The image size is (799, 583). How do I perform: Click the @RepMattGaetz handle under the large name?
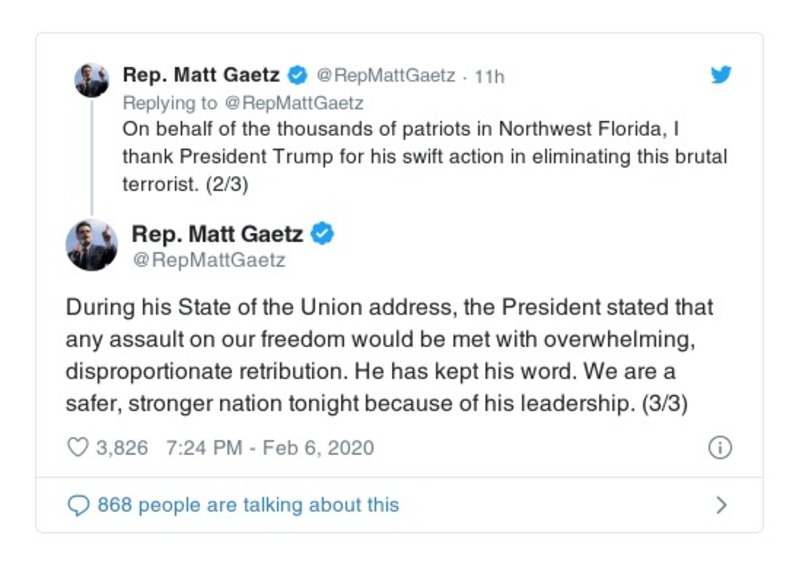tap(208, 260)
